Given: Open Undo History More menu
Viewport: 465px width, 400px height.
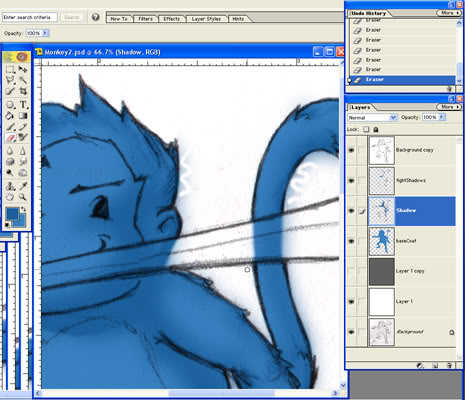Looking at the screenshot, I should point(449,13).
